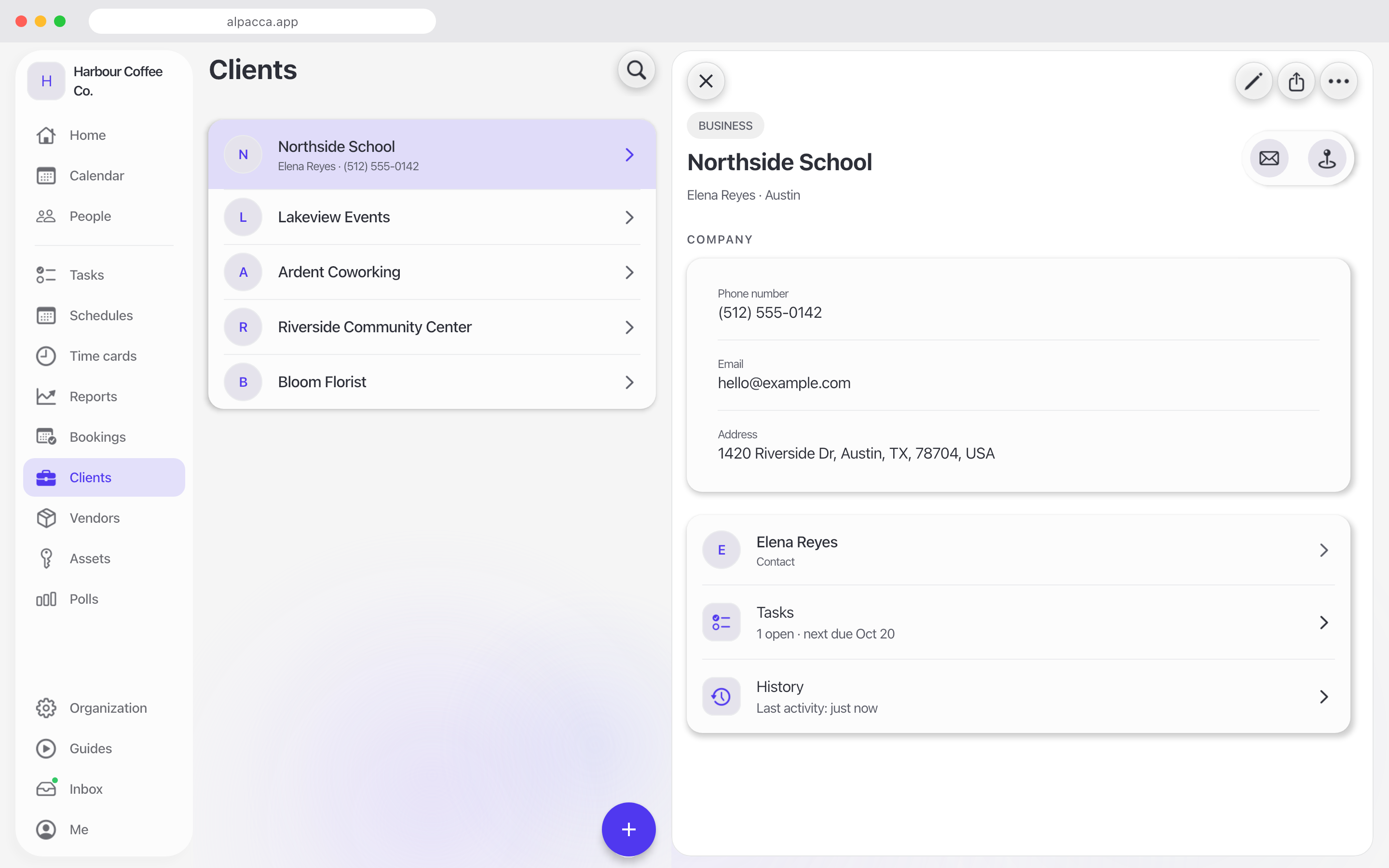Click the Vendors box icon
This screenshot has width=1389, height=868.
[x=46, y=518]
